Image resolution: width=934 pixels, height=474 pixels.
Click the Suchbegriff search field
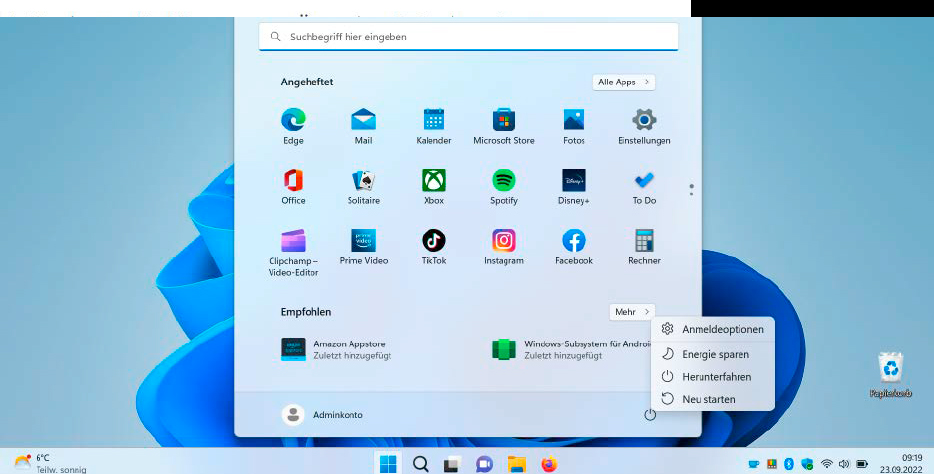pyautogui.click(x=468, y=37)
